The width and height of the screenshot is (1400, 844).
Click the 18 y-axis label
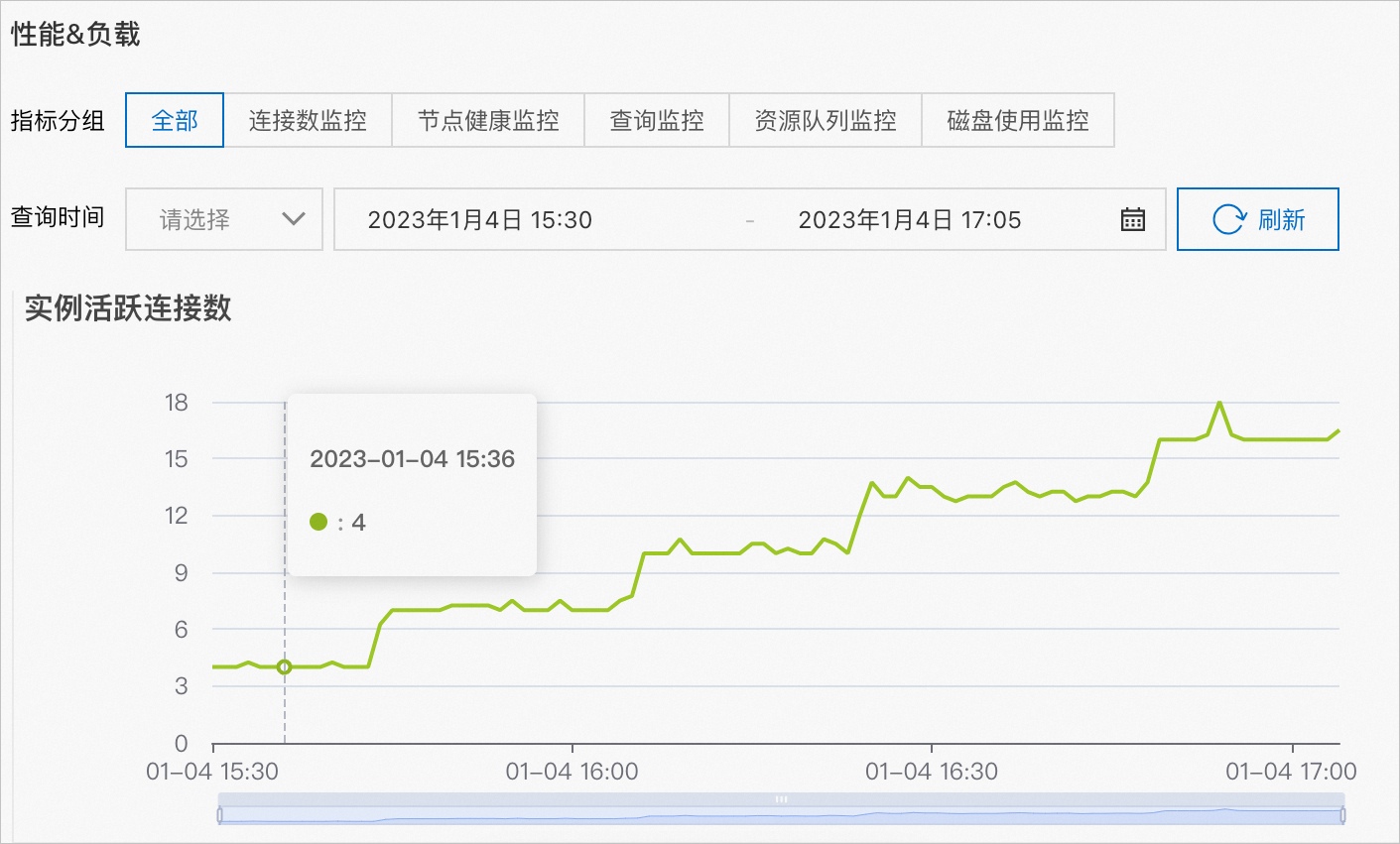[x=177, y=403]
